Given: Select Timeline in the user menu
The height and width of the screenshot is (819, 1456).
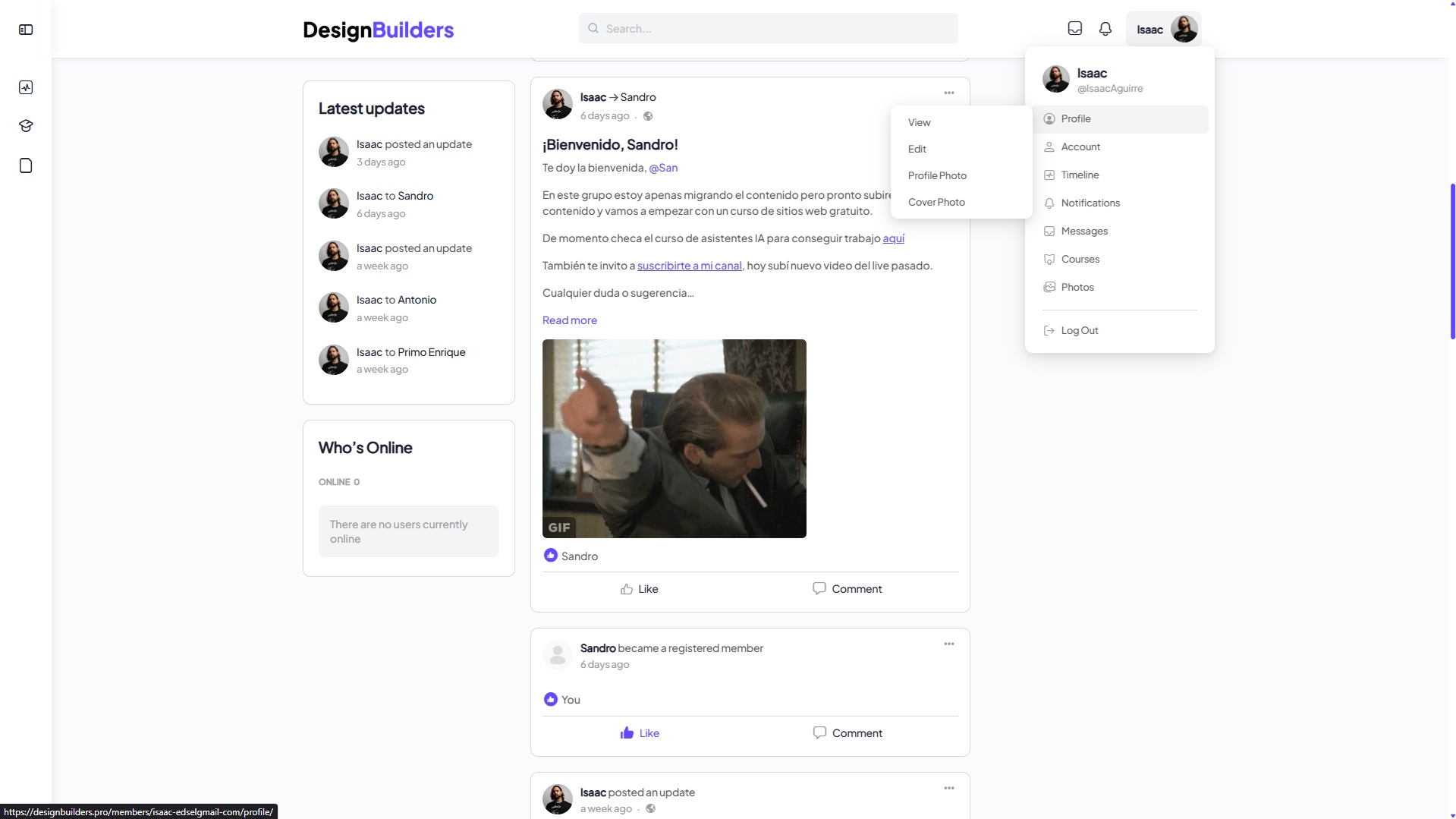Looking at the screenshot, I should point(1080,175).
